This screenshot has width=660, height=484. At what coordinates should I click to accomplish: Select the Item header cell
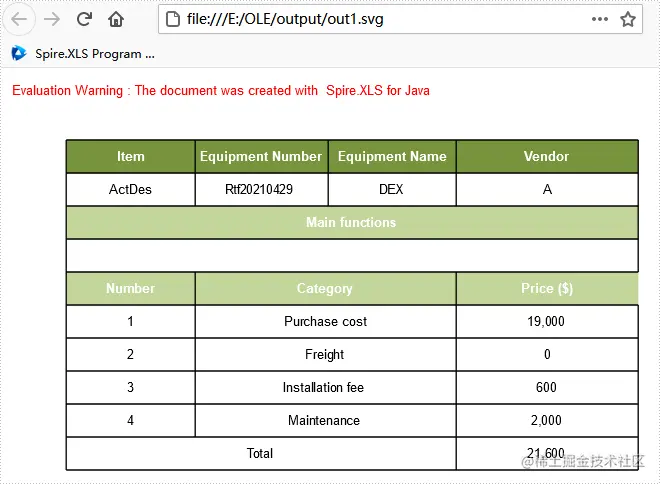130,157
